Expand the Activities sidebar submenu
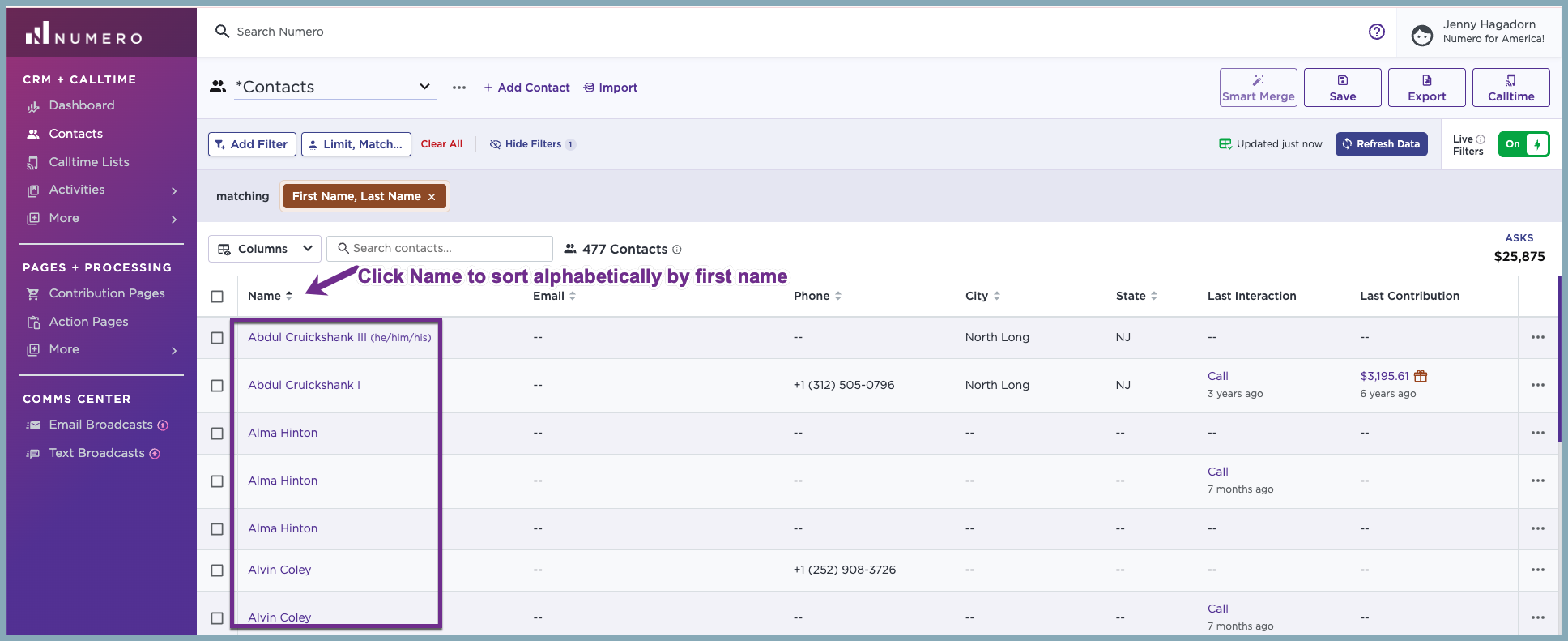The height and width of the screenshot is (641, 1568). point(174,191)
